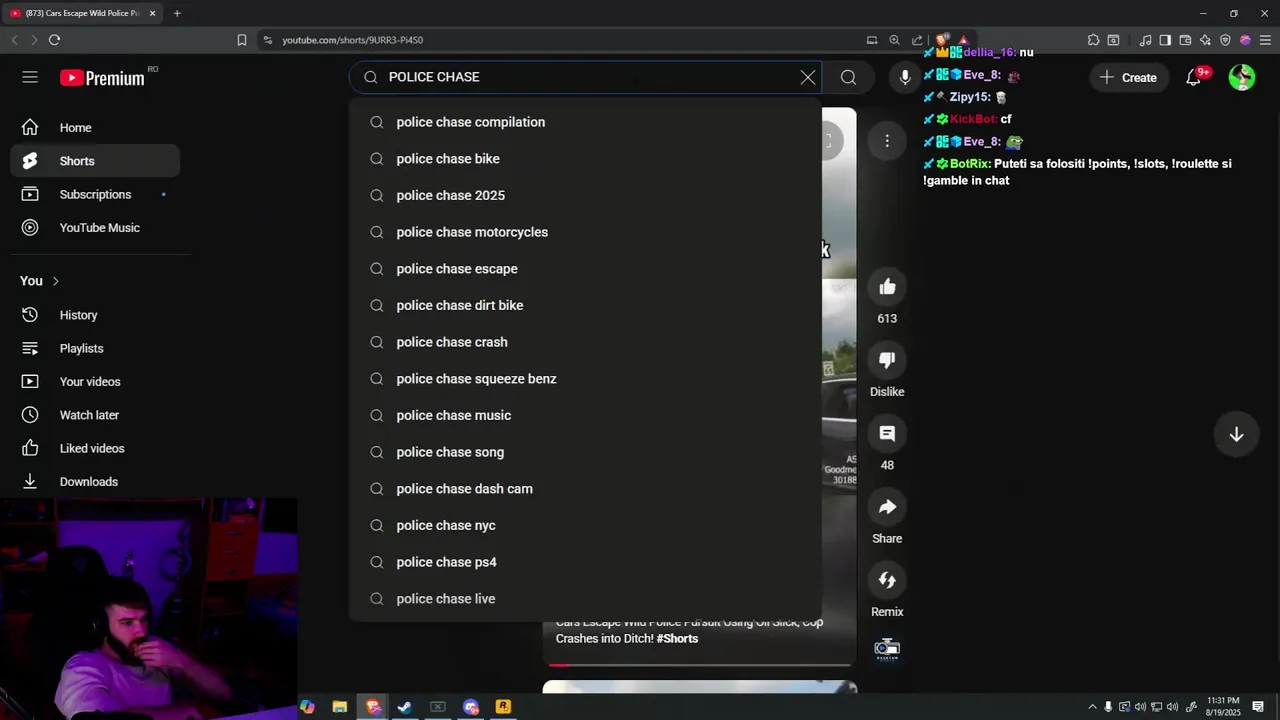Seek on the Short's red progress bar
This screenshot has height=720, width=1280.
pyautogui.click(x=699, y=664)
